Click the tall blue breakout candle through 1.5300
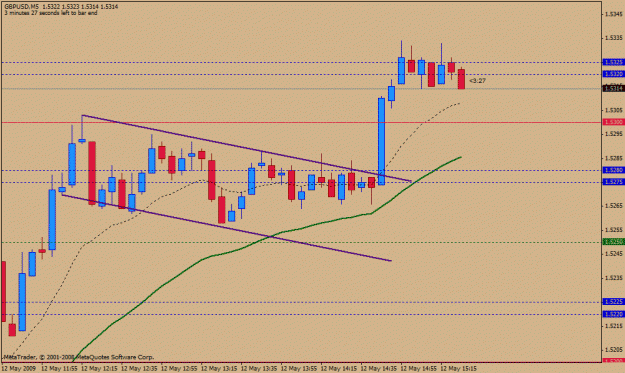The width and height of the screenshot is (625, 373). point(381,141)
